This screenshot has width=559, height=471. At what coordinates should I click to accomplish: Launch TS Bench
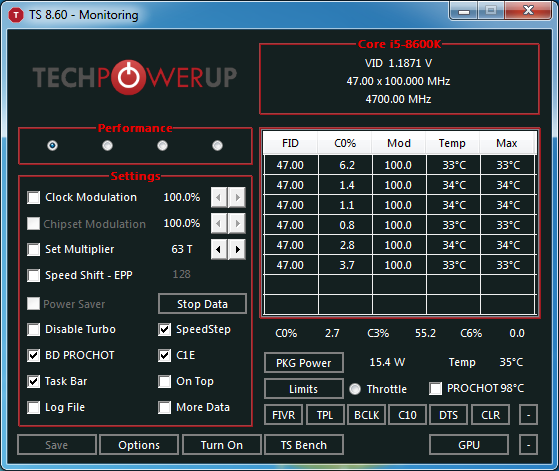304,445
